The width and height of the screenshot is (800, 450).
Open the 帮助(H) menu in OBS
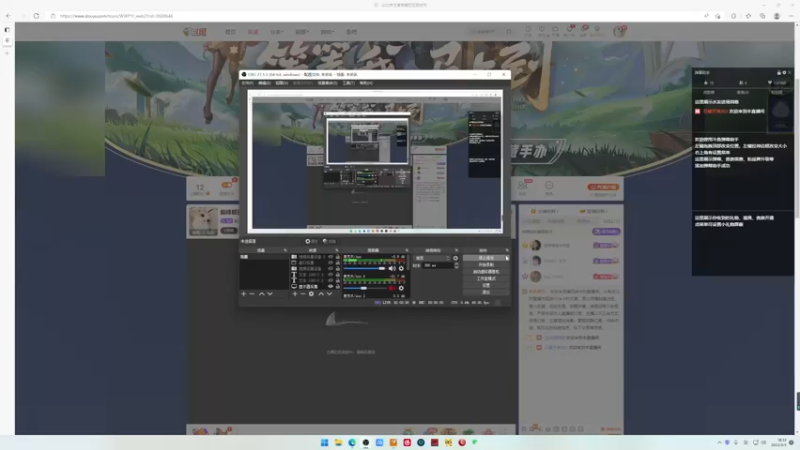tap(366, 83)
